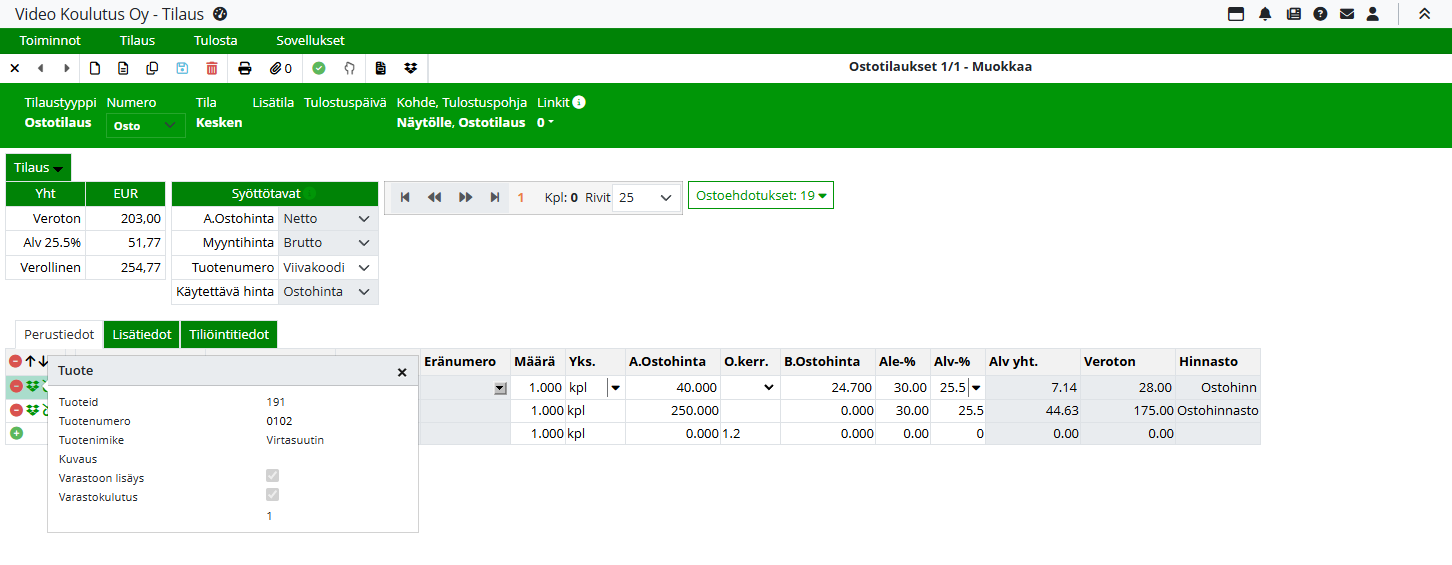Click the A.Ostohinta field showing 40.000
The width and height of the screenshot is (1452, 565).
[672, 387]
